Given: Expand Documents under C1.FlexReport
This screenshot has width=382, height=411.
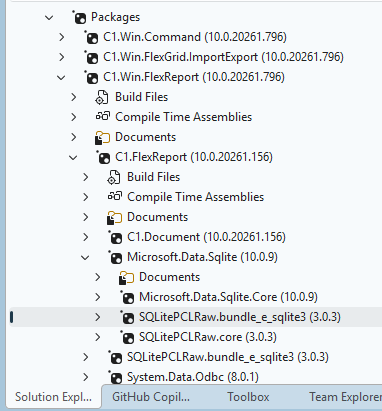Looking at the screenshot, I should [85, 217].
